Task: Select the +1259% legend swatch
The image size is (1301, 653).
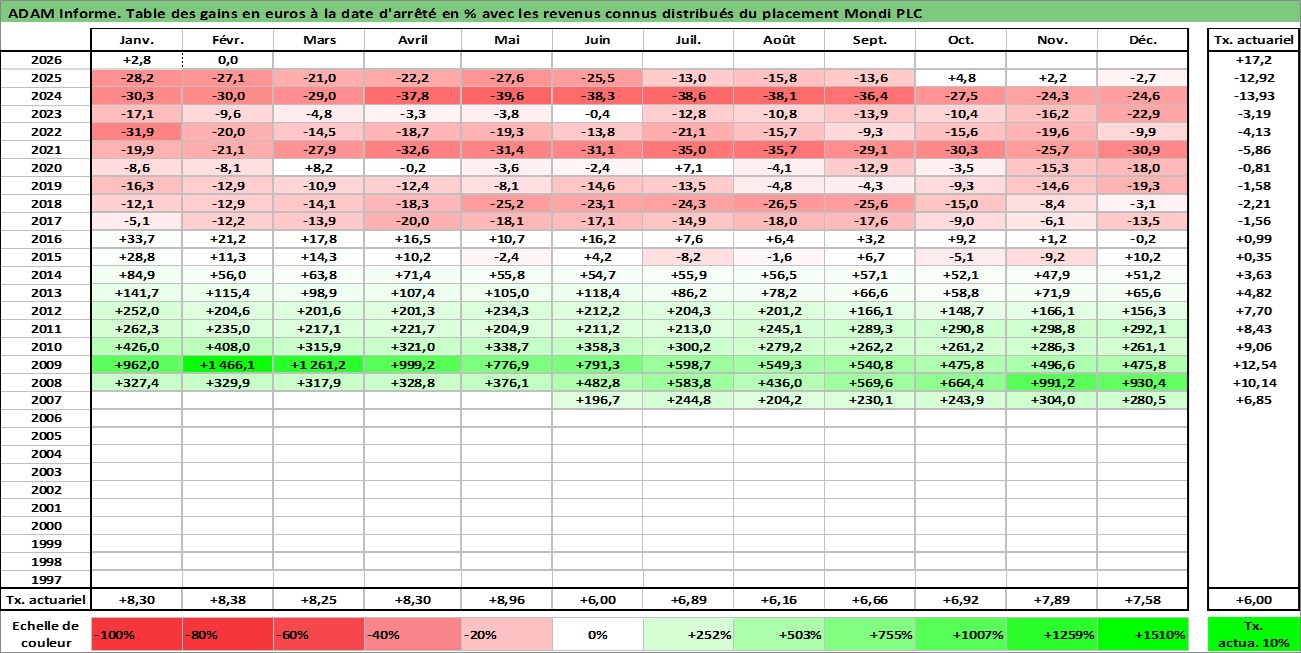Action: click(x=1052, y=634)
